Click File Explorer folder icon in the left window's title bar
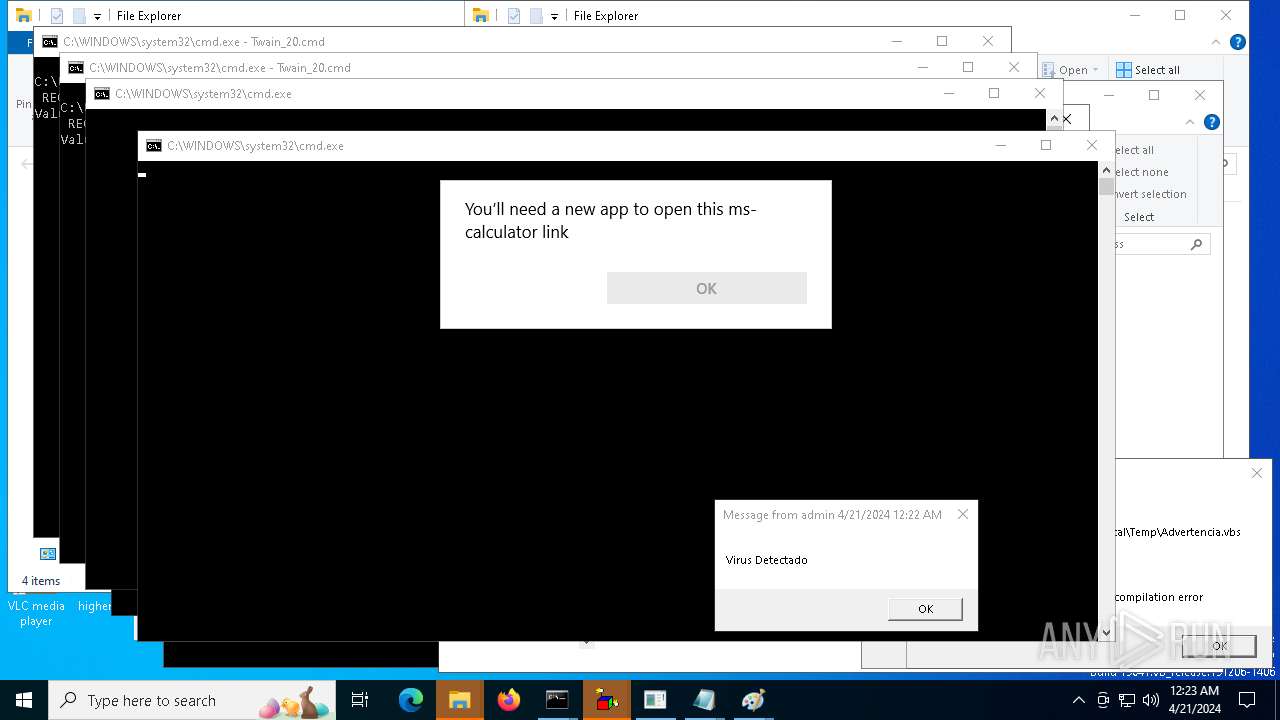 click(24, 15)
